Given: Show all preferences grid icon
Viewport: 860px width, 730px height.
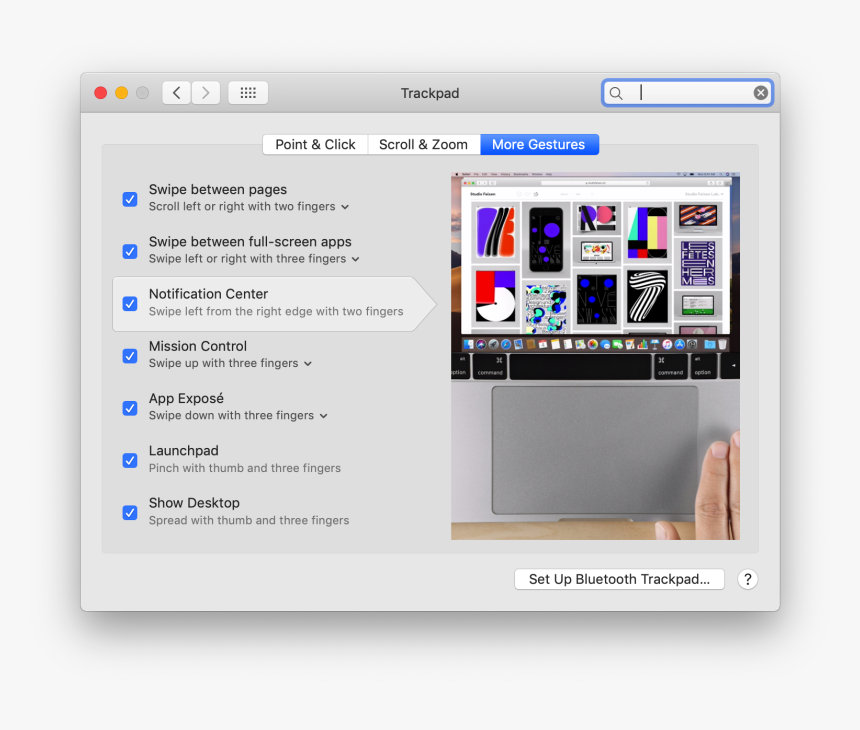Looking at the screenshot, I should coord(248,93).
